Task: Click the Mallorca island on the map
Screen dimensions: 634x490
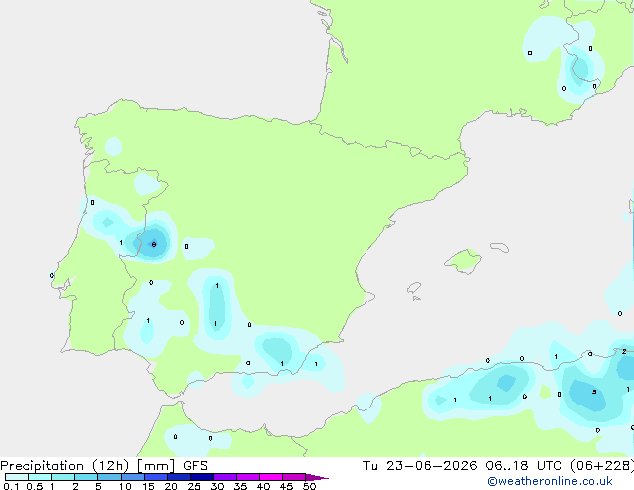Action: (463, 261)
